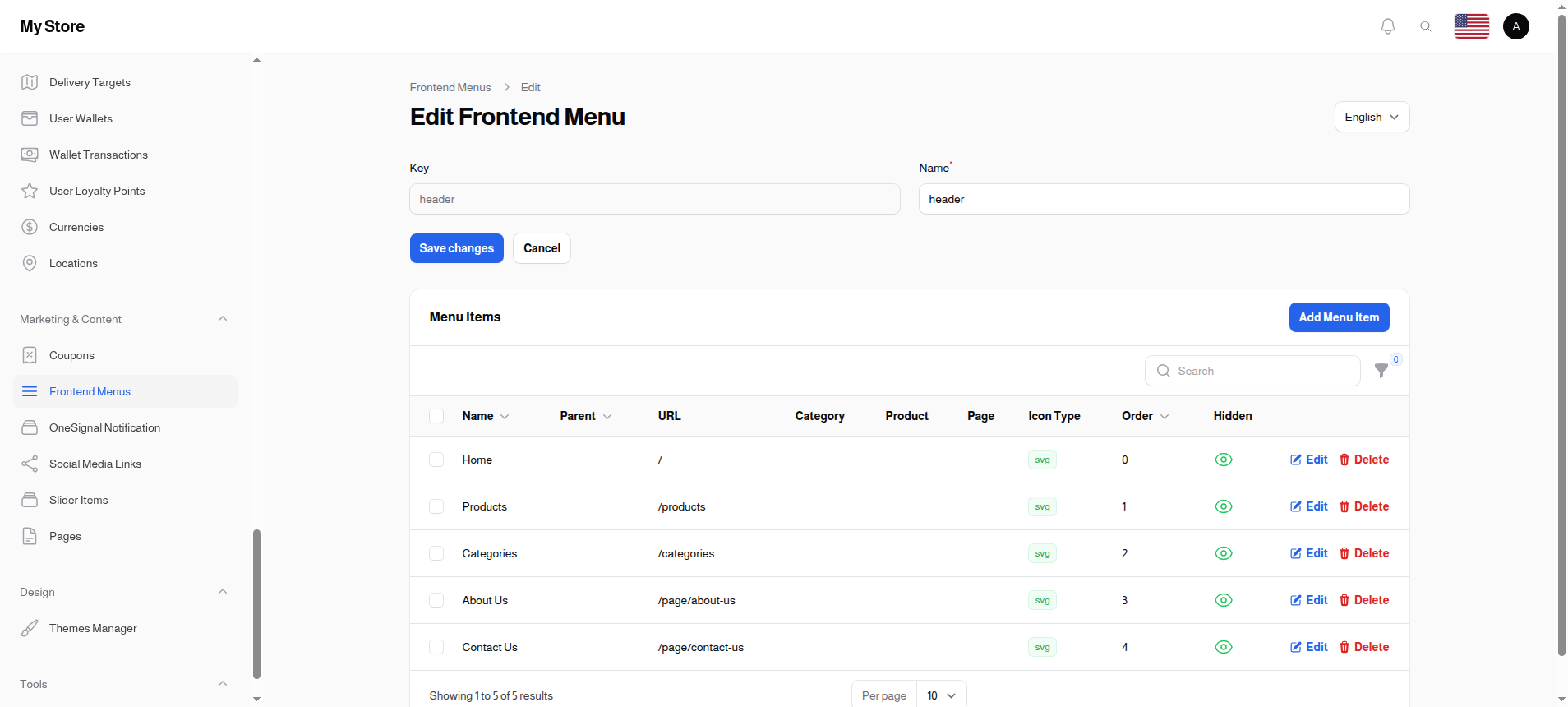Click Add Menu Item button
The width and height of the screenshot is (1568, 707).
(x=1339, y=317)
